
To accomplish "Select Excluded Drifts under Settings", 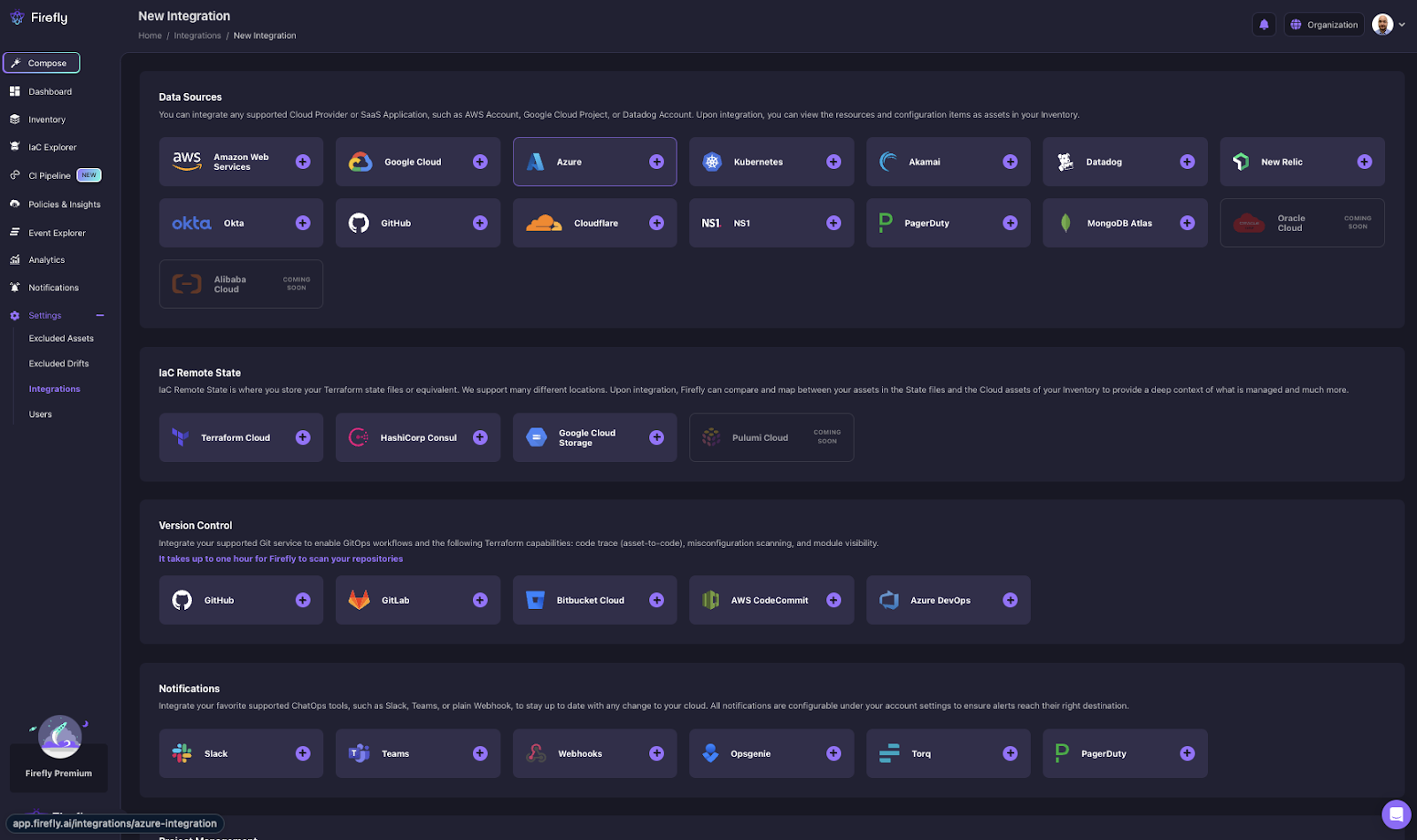I will pos(58,363).
